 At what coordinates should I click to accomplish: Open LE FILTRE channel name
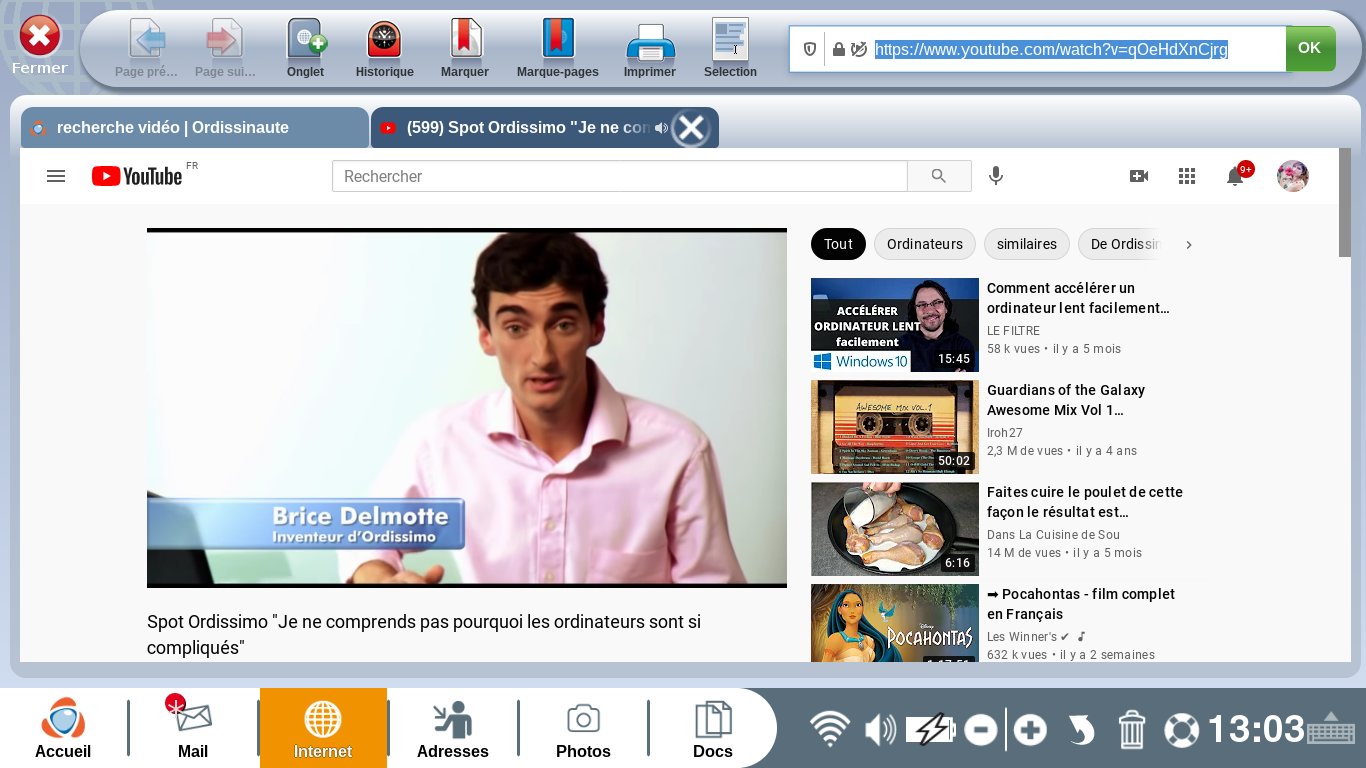point(1013,331)
